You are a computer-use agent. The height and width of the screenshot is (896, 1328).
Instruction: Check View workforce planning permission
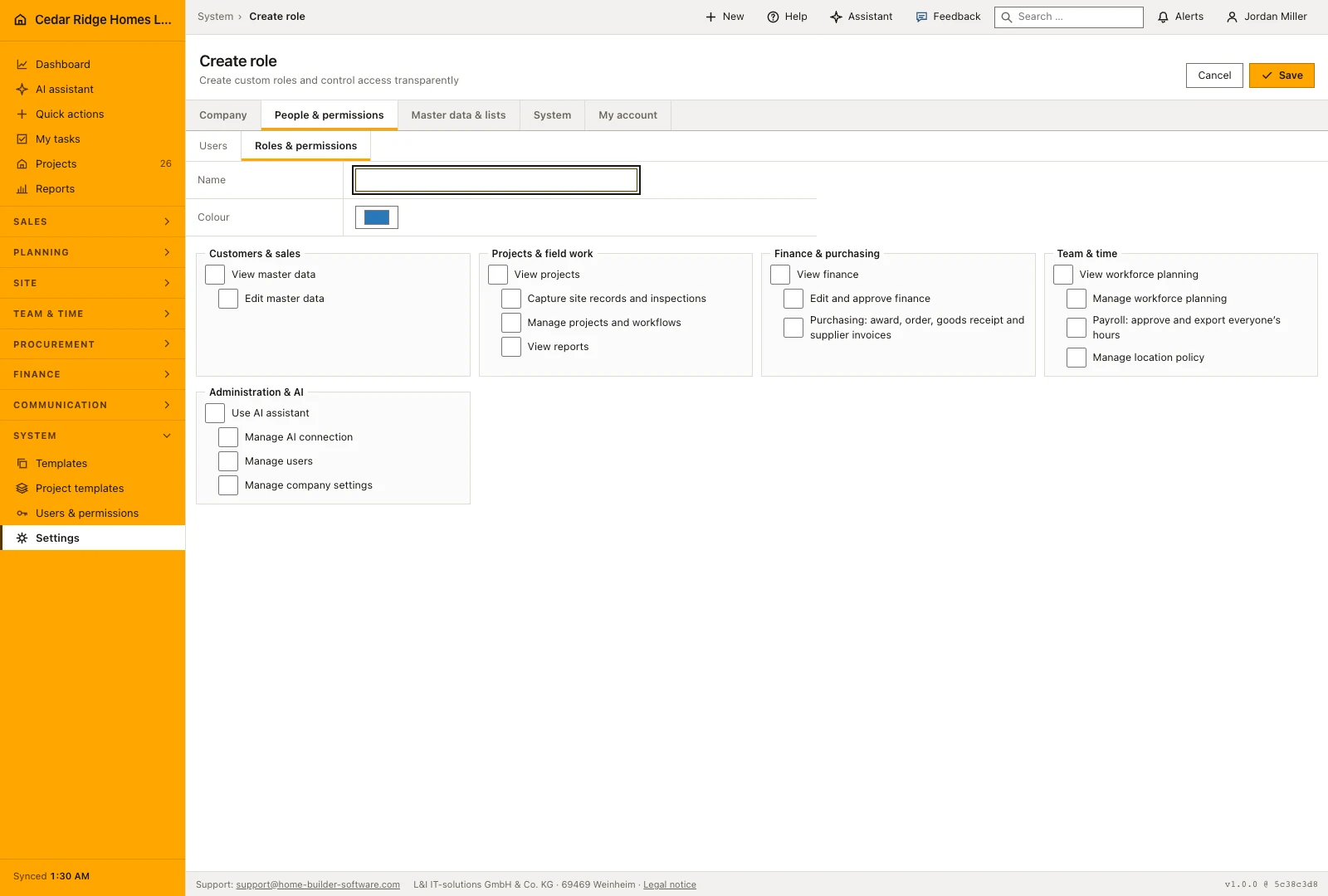[x=1063, y=275]
